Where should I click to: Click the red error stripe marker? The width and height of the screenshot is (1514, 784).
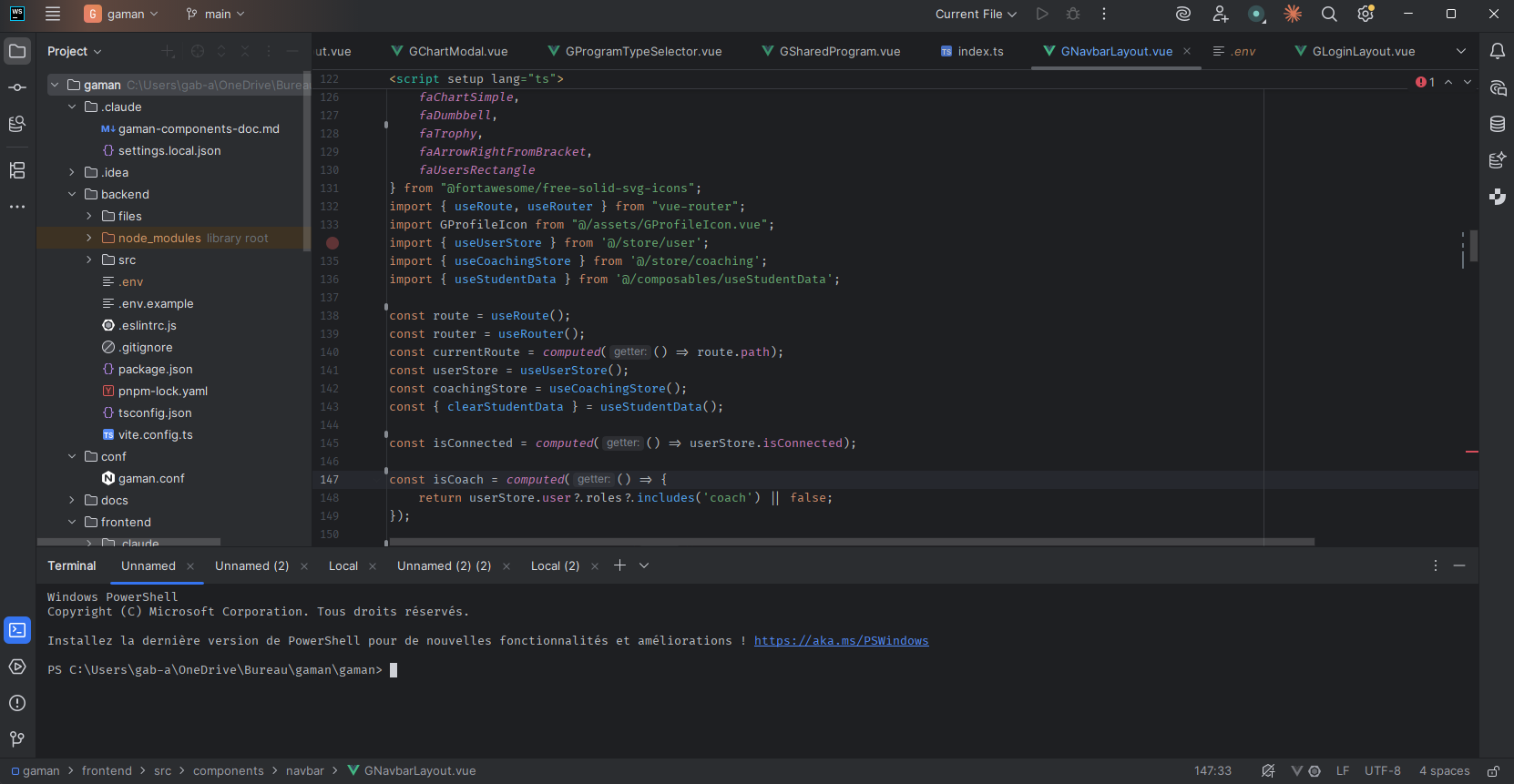click(1471, 451)
